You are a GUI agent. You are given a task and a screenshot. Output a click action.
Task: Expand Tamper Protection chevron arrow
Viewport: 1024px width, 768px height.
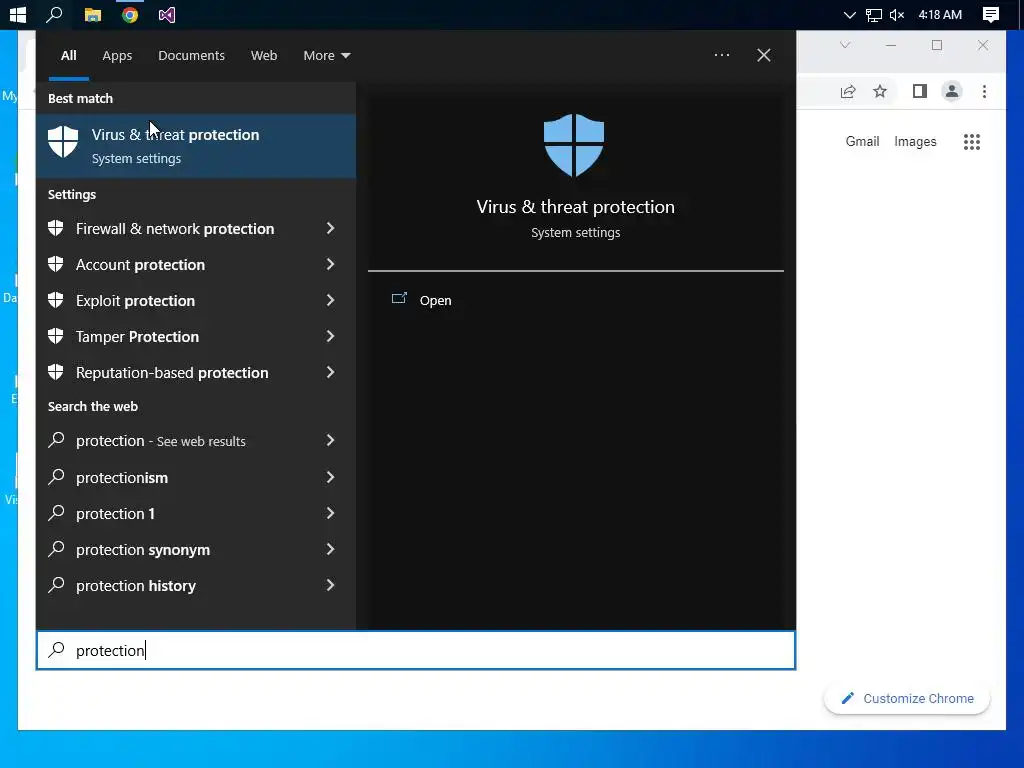point(330,336)
